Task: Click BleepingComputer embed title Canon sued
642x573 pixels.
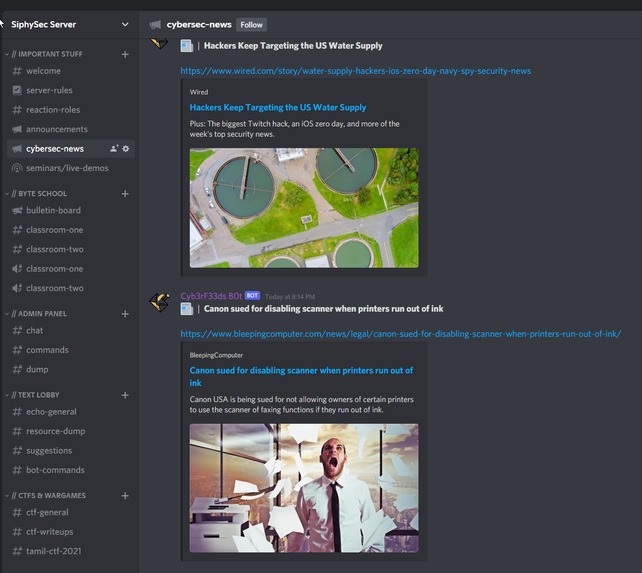Action: (301, 376)
